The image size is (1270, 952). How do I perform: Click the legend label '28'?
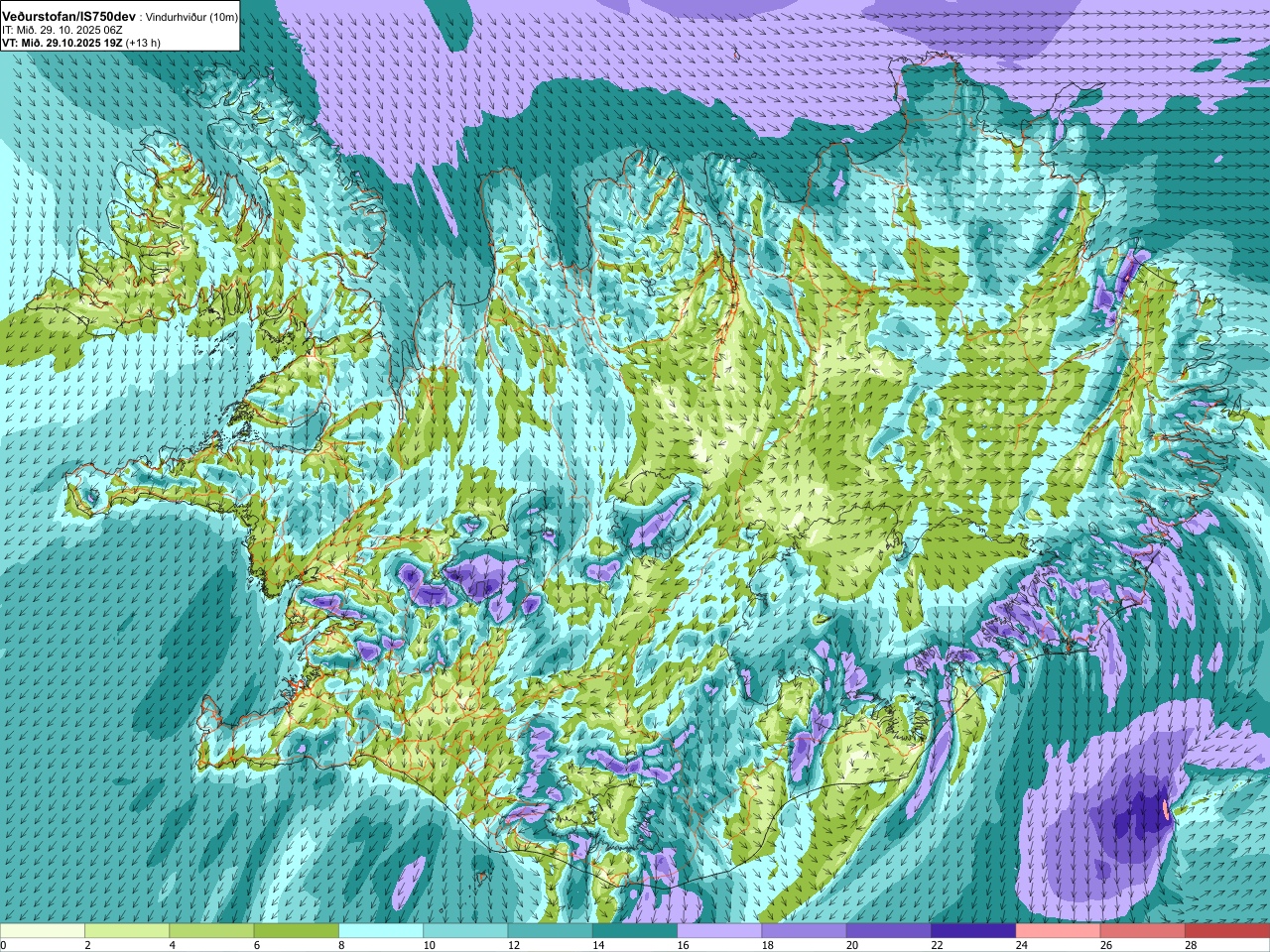[x=1192, y=945]
